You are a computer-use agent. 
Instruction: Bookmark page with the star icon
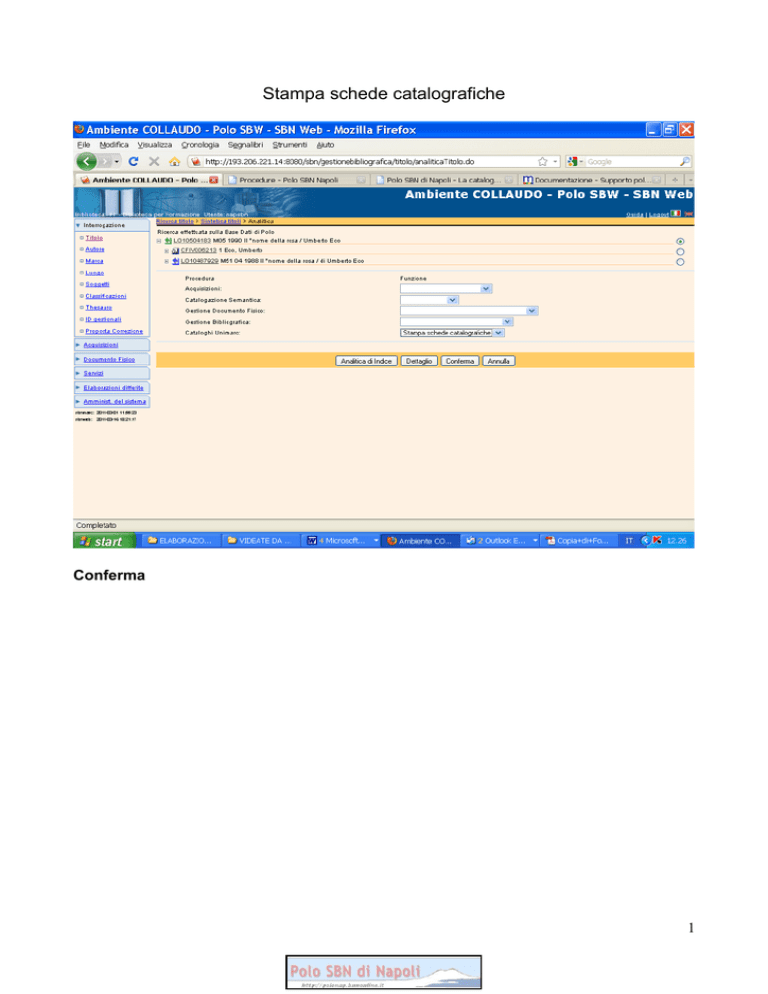pos(542,162)
